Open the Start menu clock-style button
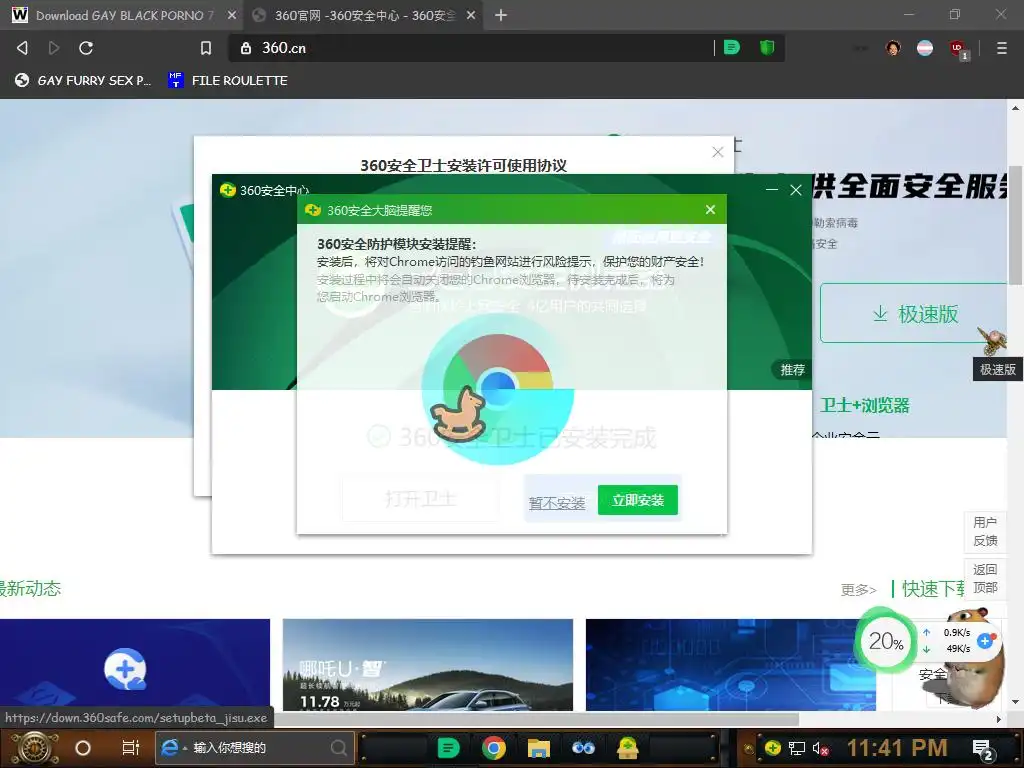Viewport: 1024px width, 768px height. pyautogui.click(x=35, y=748)
